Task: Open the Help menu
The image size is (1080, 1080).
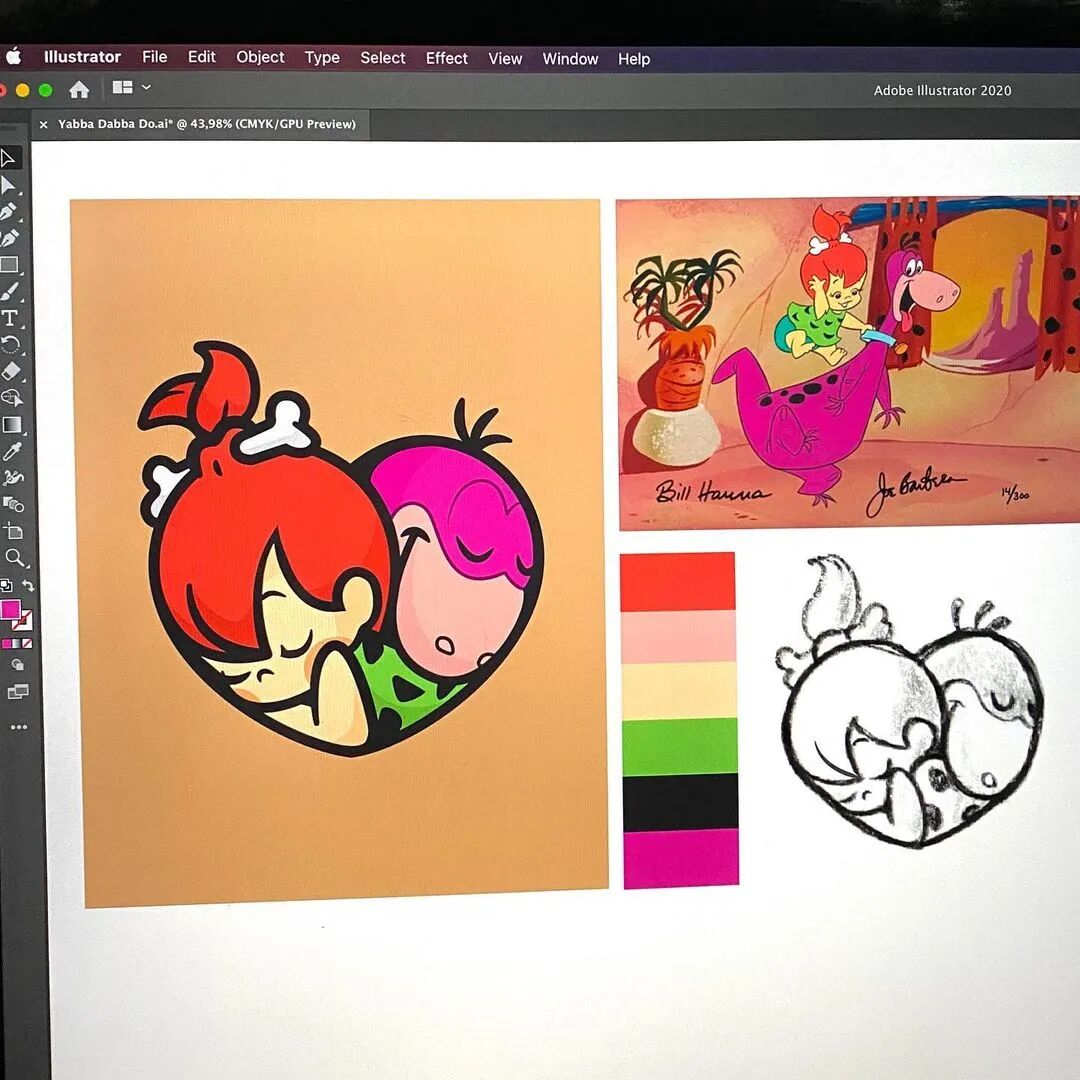Action: pyautogui.click(x=634, y=59)
